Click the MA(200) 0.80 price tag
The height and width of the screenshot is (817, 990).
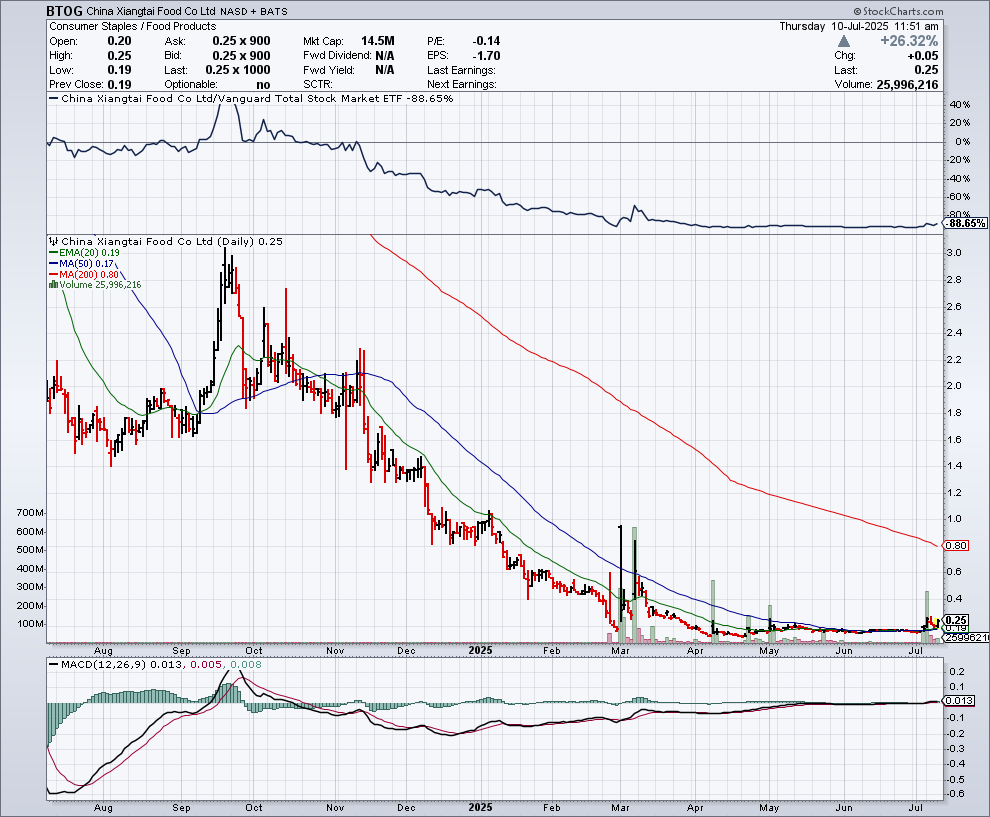(x=956, y=546)
